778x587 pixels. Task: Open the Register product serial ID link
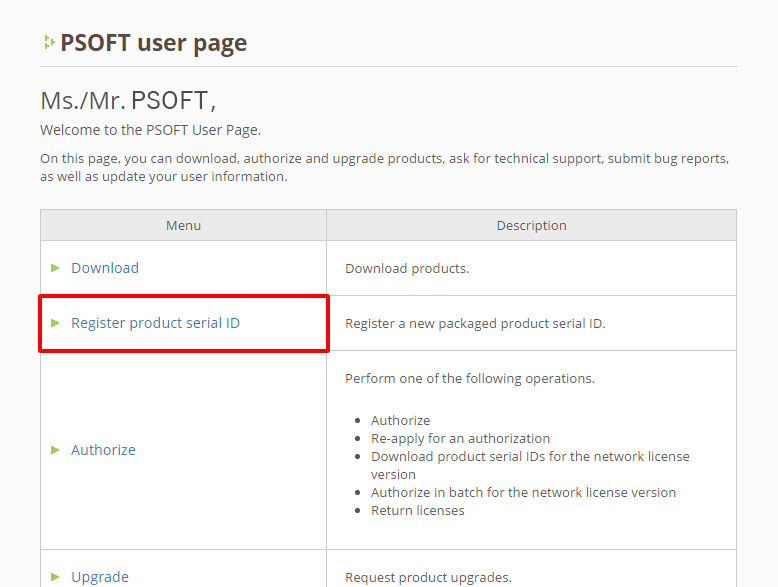tap(155, 323)
